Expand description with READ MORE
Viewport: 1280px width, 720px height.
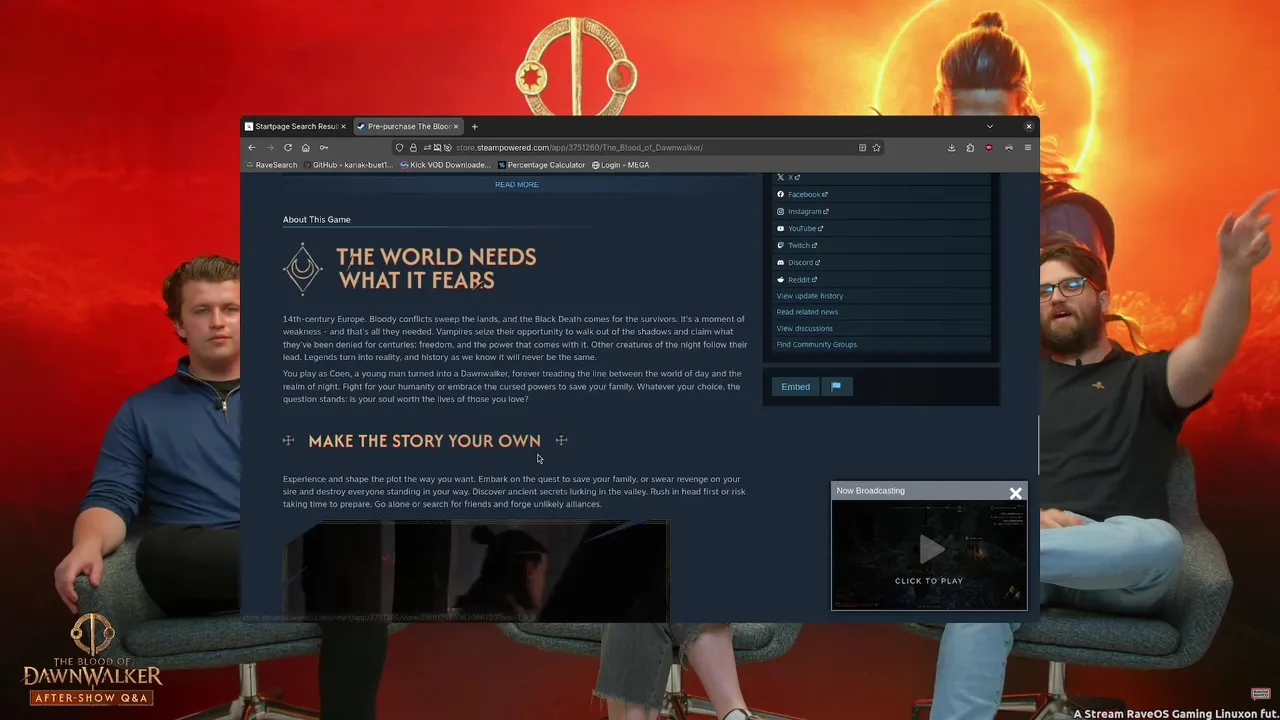click(x=517, y=185)
